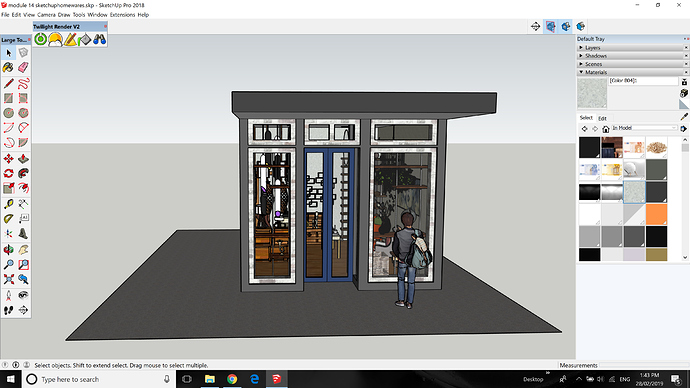
Task: Open Microsoft Edge from taskbar
Action: click(254, 379)
